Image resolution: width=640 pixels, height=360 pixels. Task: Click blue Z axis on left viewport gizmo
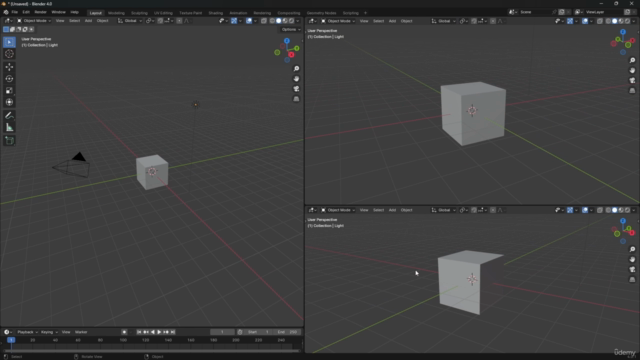(x=287, y=41)
